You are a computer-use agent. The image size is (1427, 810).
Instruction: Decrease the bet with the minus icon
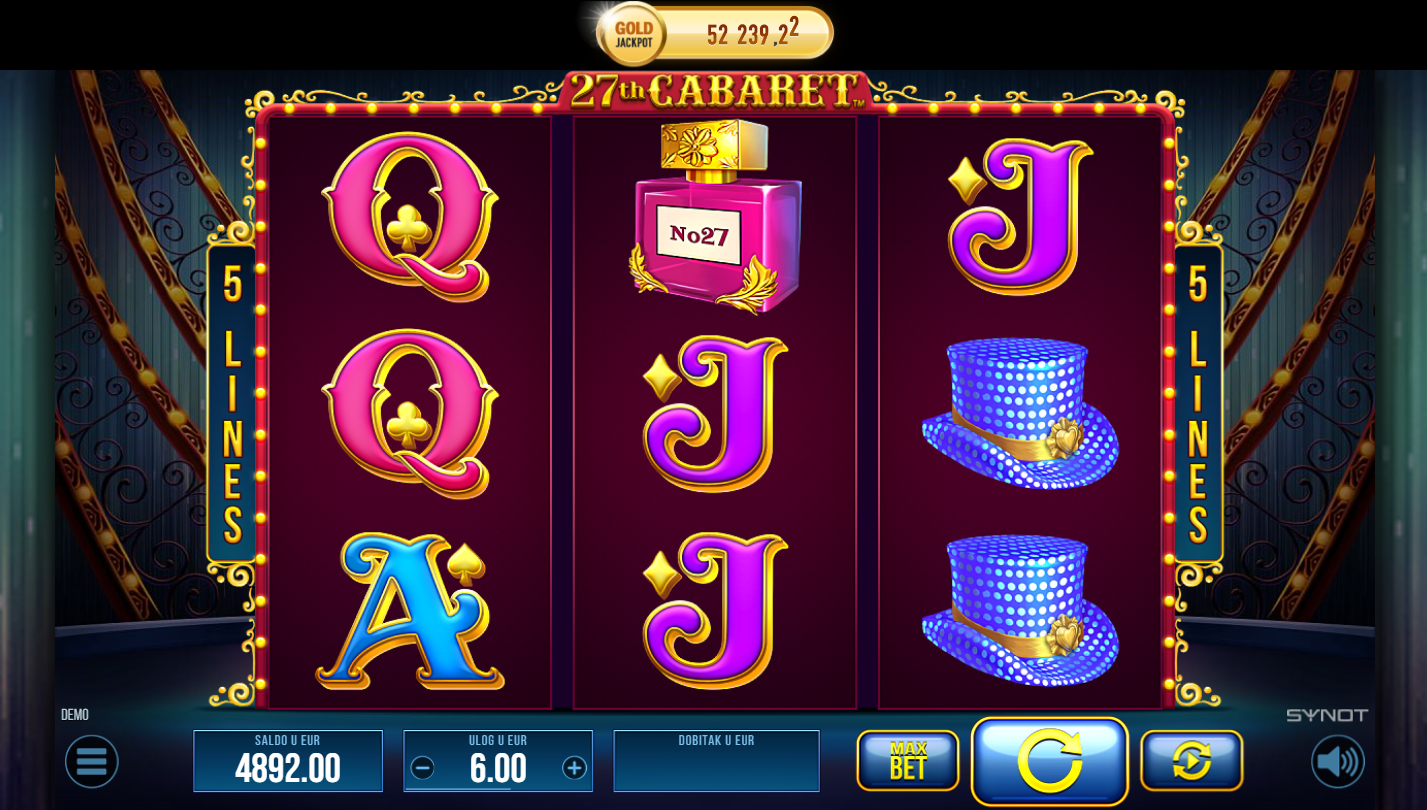423,768
